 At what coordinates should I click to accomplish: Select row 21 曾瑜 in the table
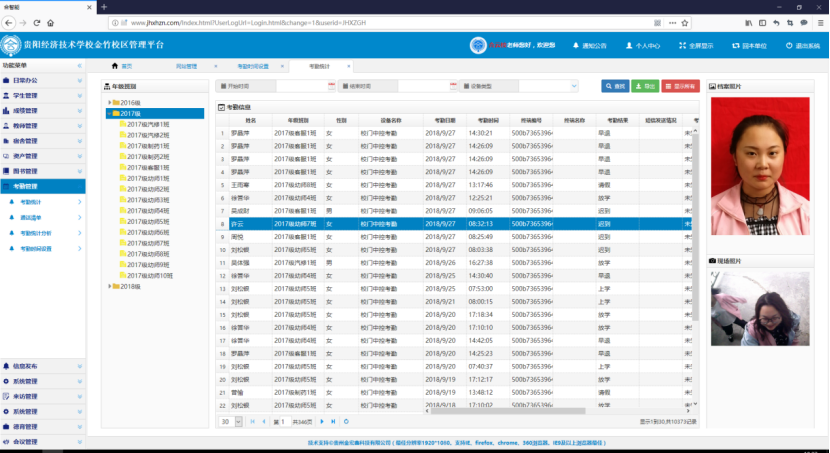click(x=456, y=393)
